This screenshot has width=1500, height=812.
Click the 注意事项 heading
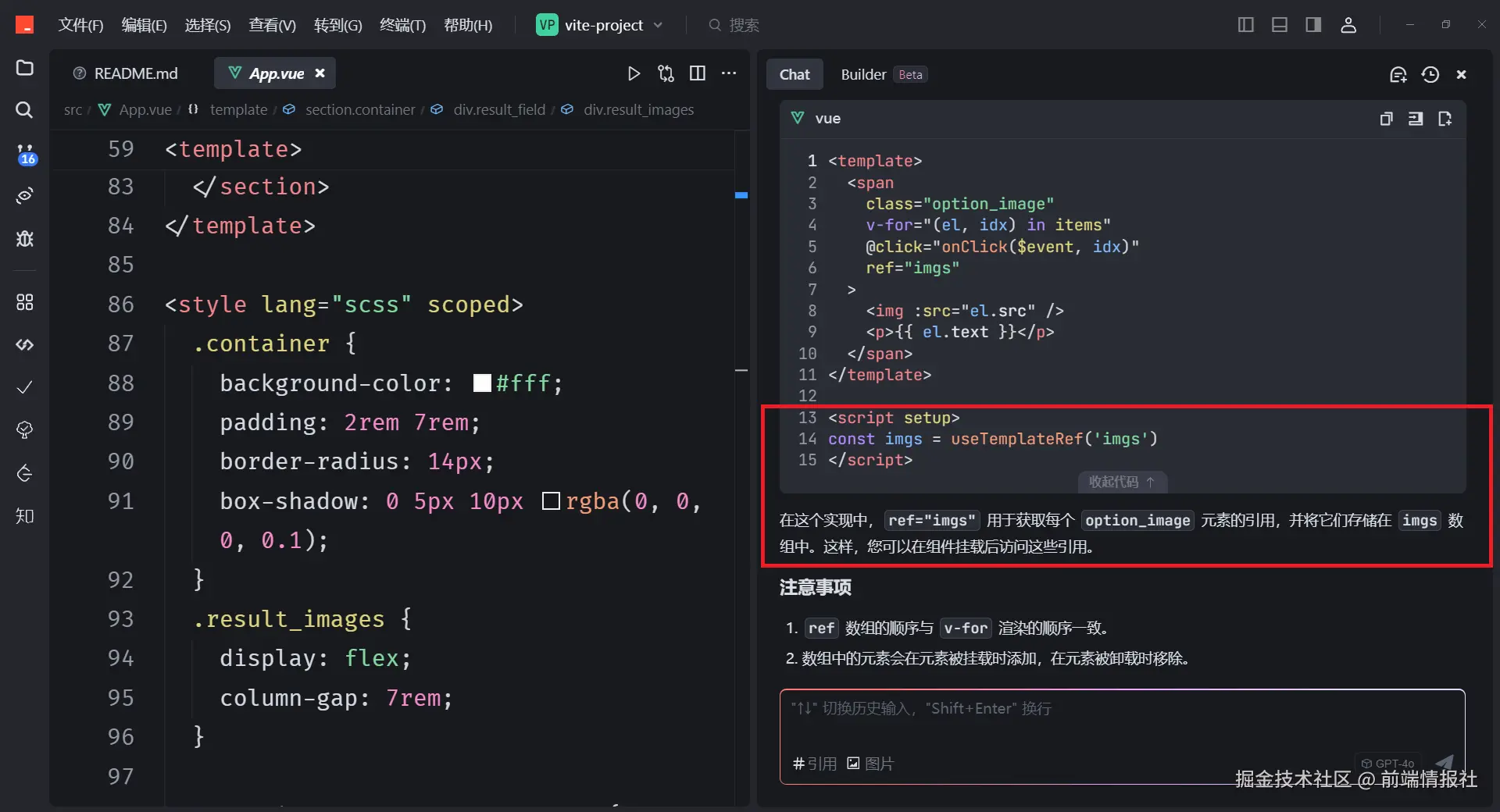click(815, 587)
